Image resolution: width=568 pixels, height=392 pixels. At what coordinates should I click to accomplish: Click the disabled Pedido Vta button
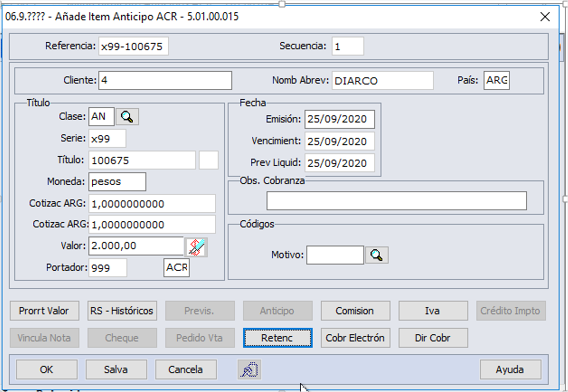200,338
